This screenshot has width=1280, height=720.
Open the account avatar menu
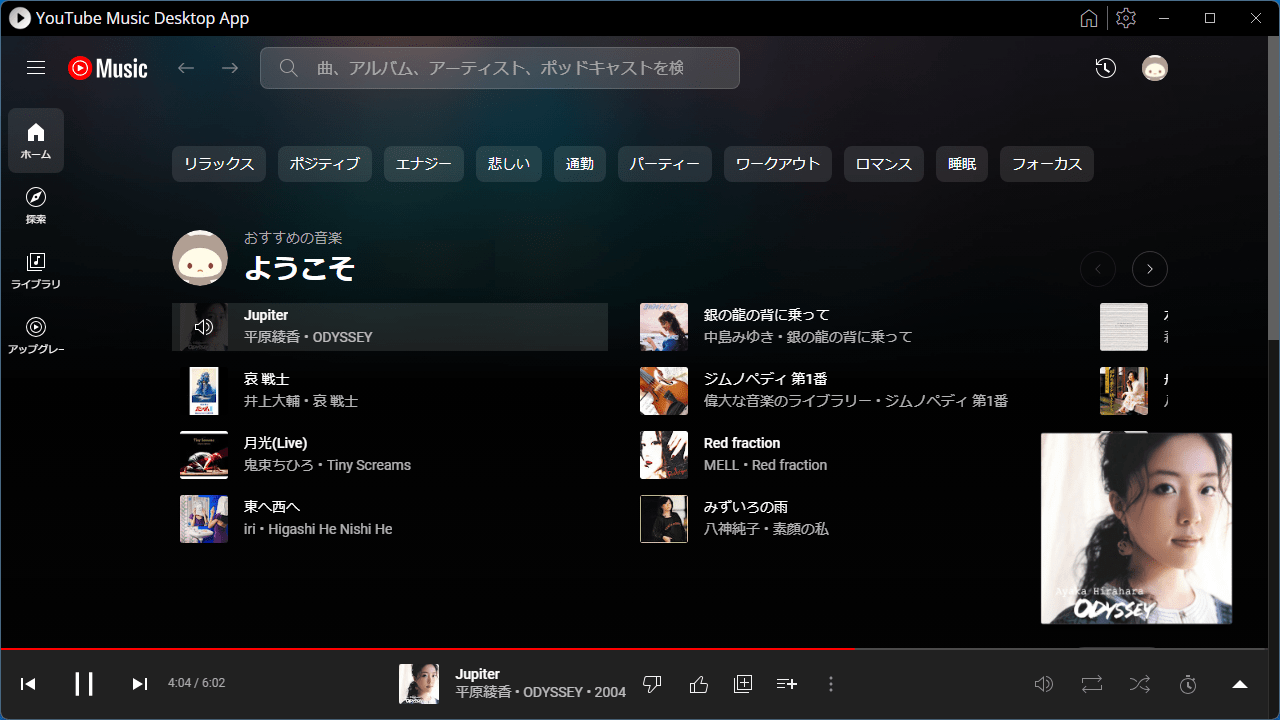coord(1155,68)
